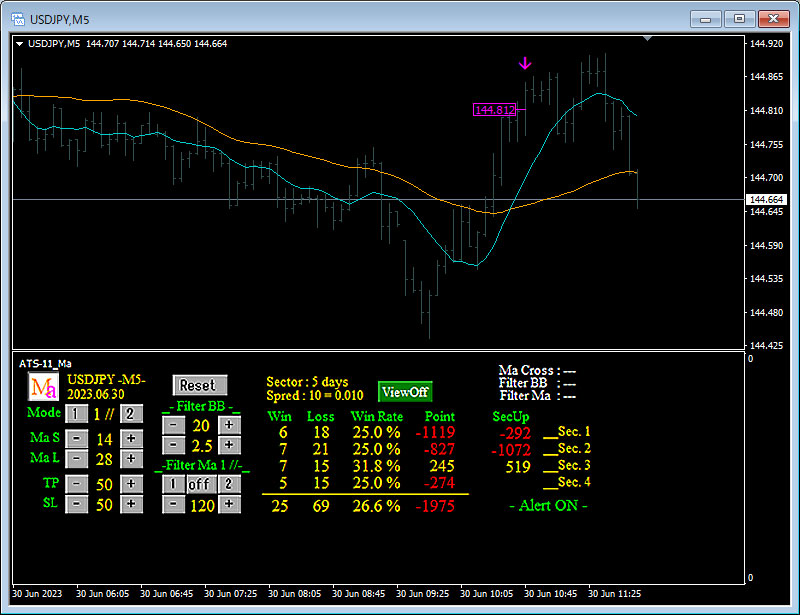
Task: Decrease SL value with minus
Action: coord(77,504)
